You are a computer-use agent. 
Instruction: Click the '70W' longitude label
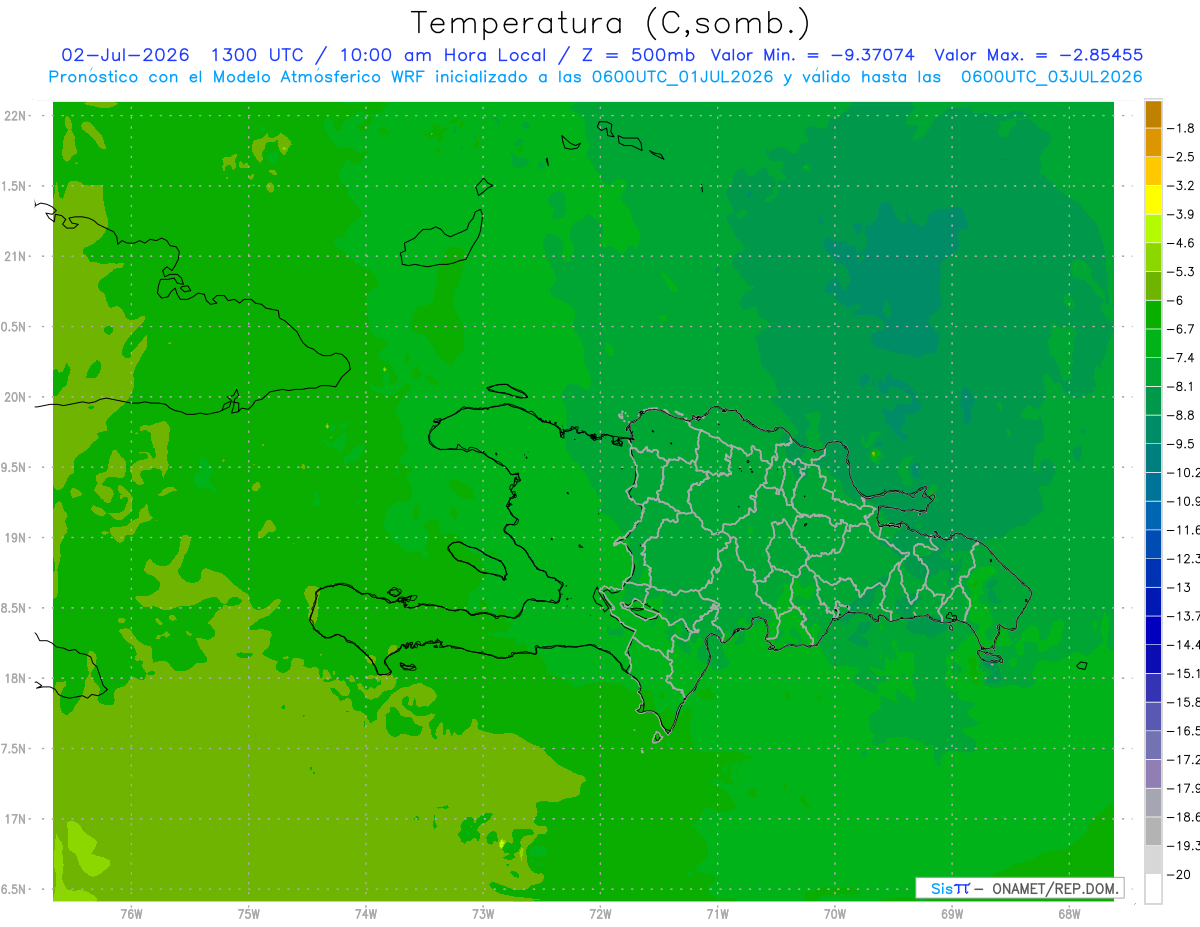tap(835, 913)
